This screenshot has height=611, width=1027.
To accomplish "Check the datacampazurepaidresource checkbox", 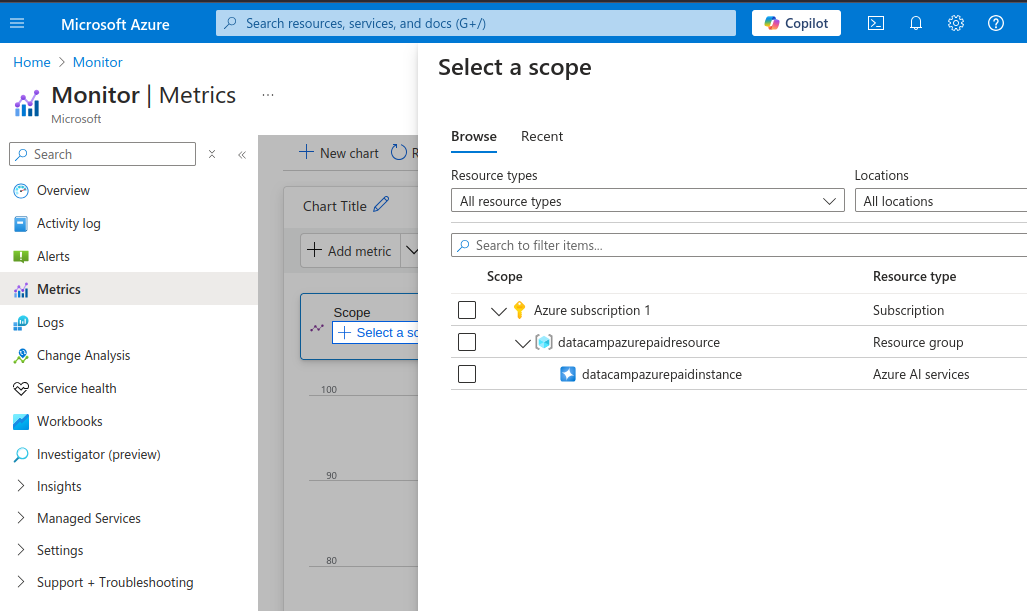I will (467, 342).
